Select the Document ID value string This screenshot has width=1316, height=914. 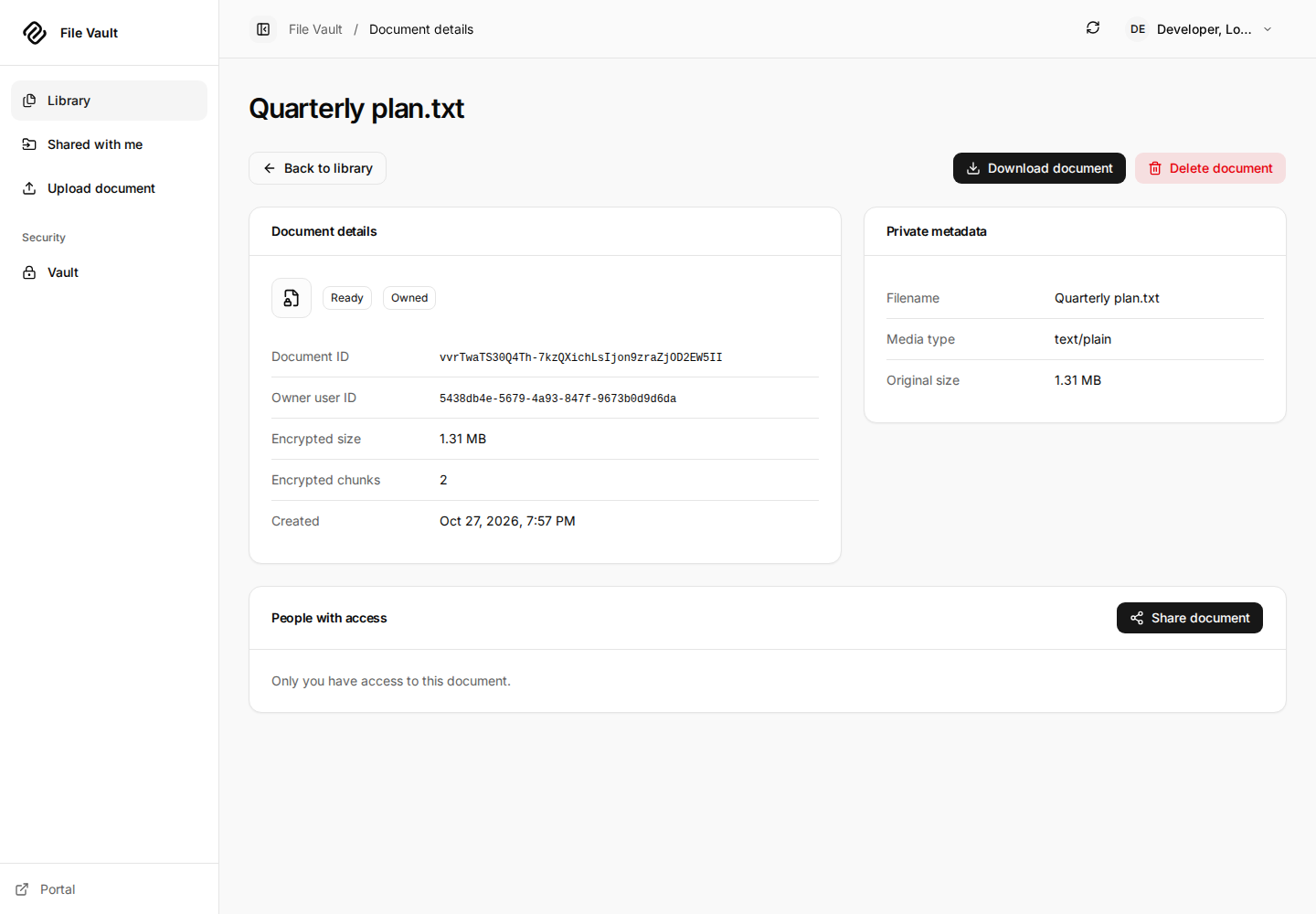click(581, 357)
